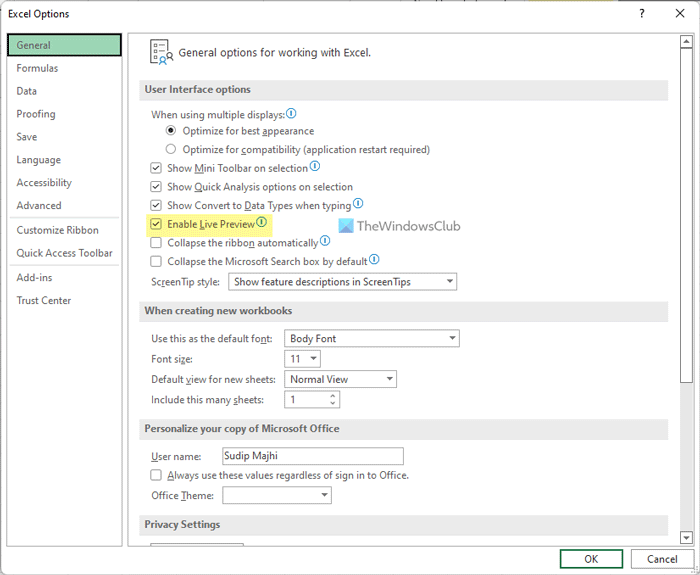Check Always use these values regardless of sign in

tap(156, 475)
